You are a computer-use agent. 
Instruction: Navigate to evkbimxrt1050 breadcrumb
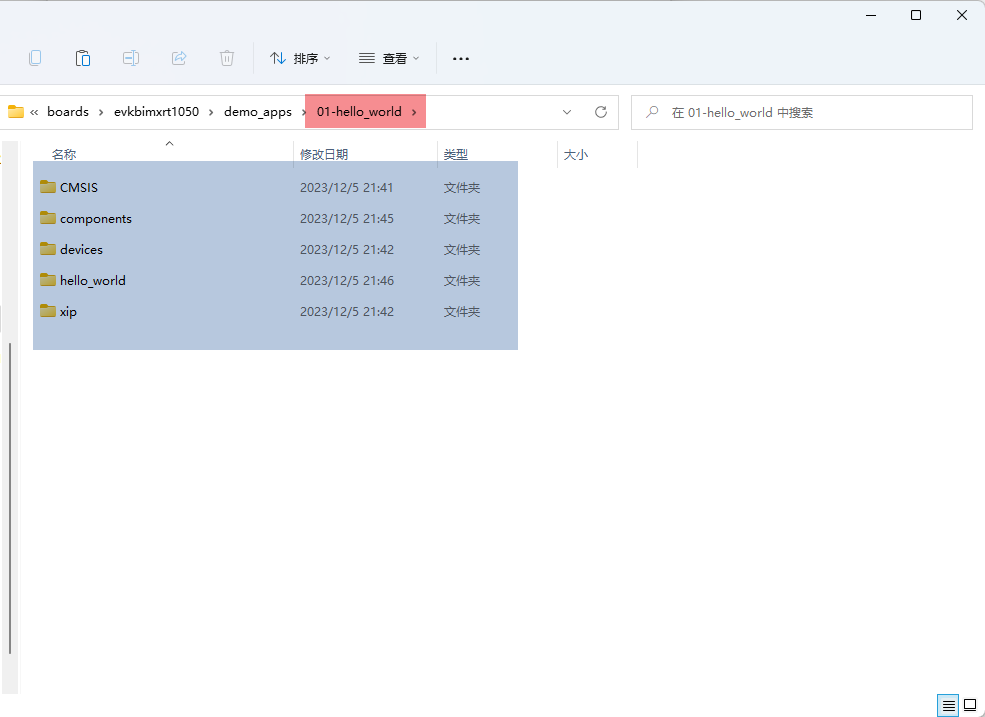pos(156,112)
